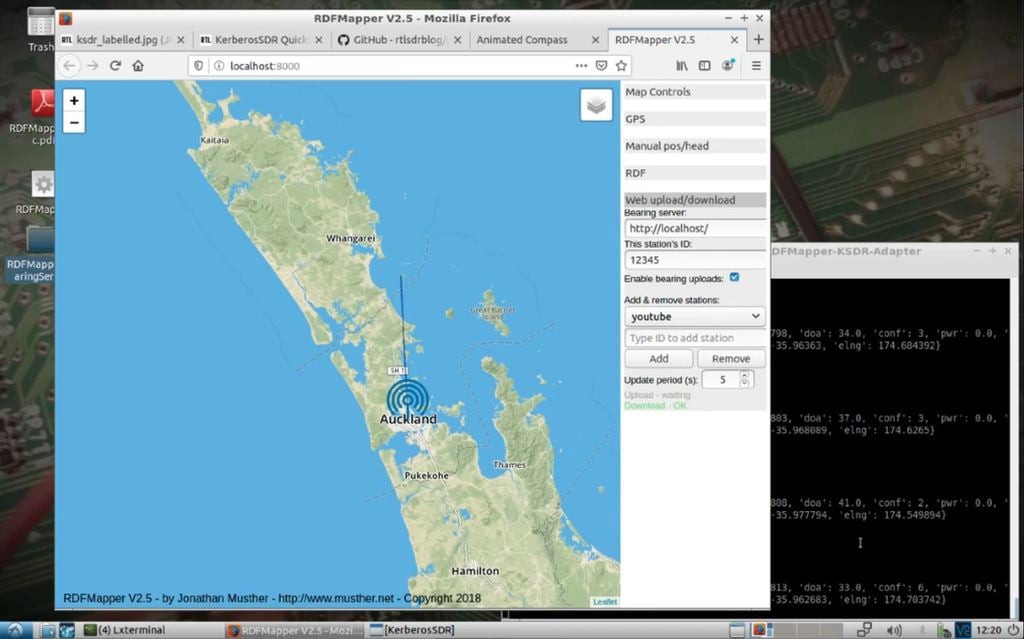Click the volume icon in system tray
1024x639 pixels.
pos(894,630)
